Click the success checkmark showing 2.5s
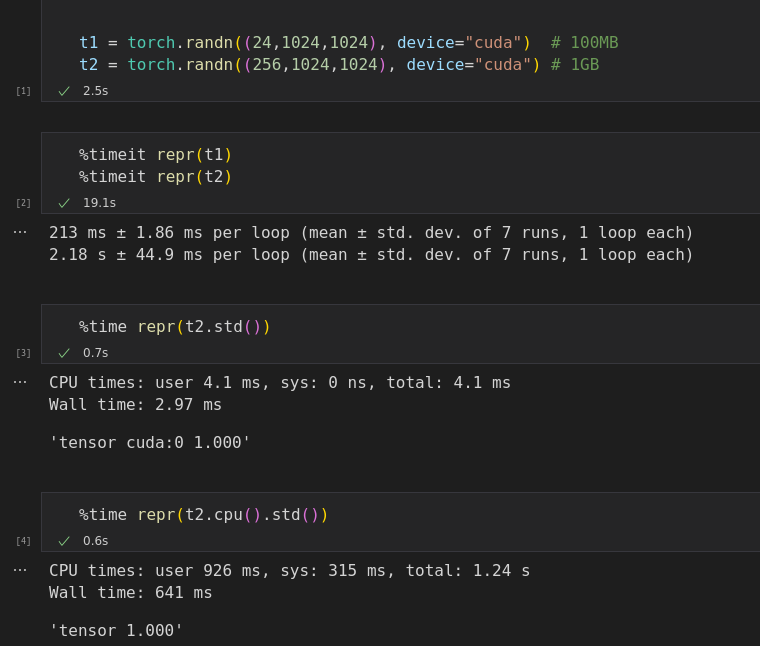The width and height of the screenshot is (760, 646). click(64, 91)
